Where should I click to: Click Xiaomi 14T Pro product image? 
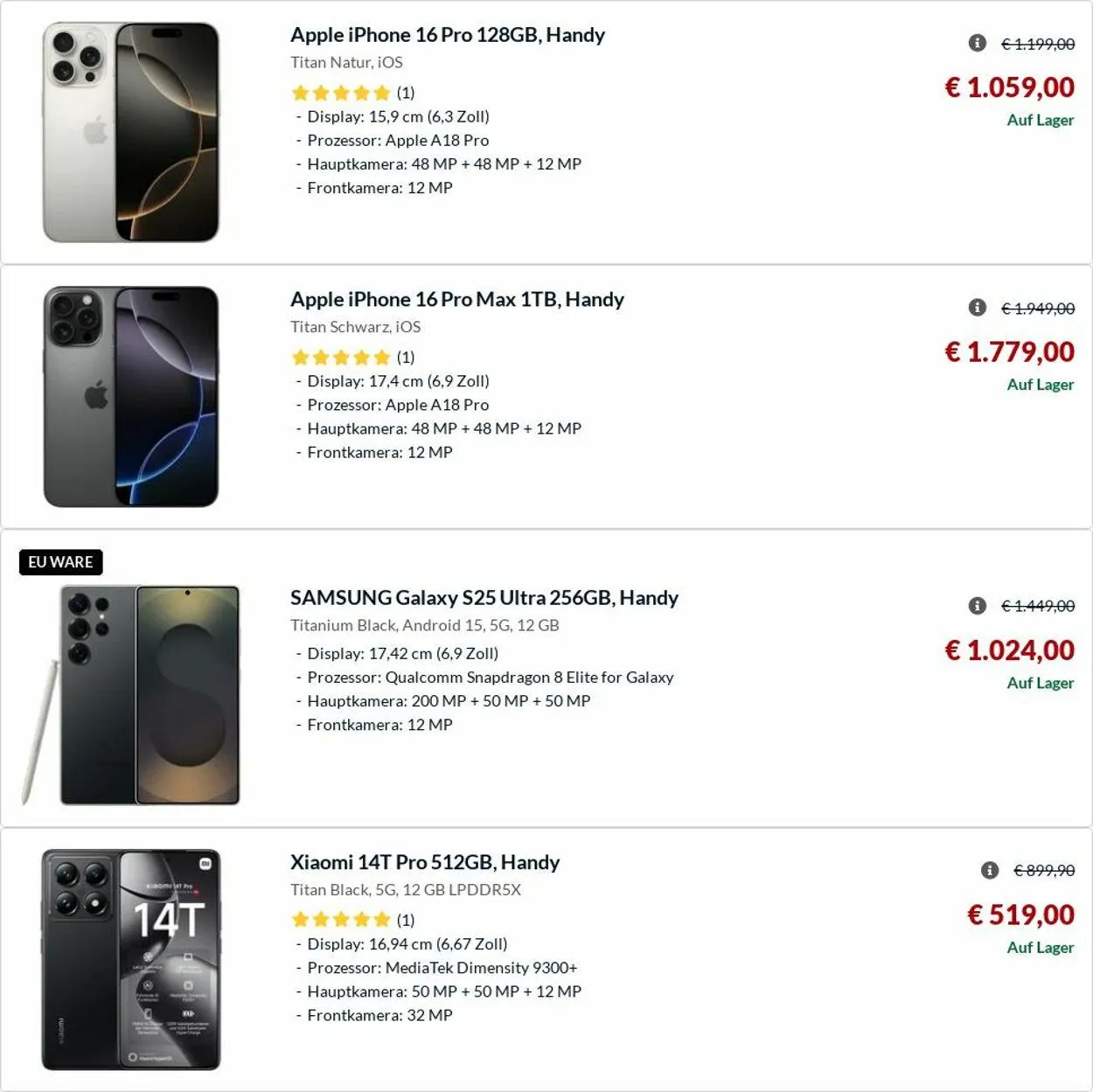pyautogui.click(x=131, y=959)
